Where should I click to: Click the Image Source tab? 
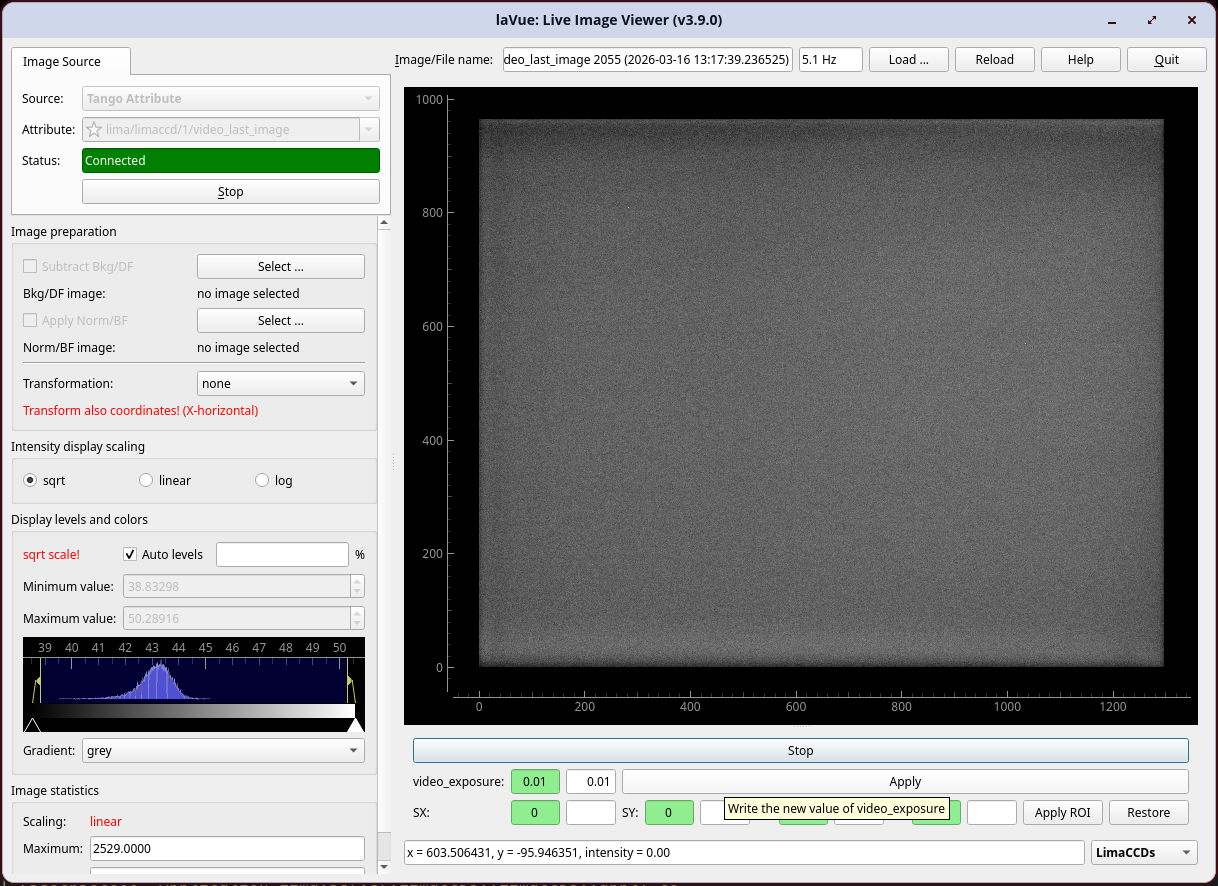(x=62, y=62)
